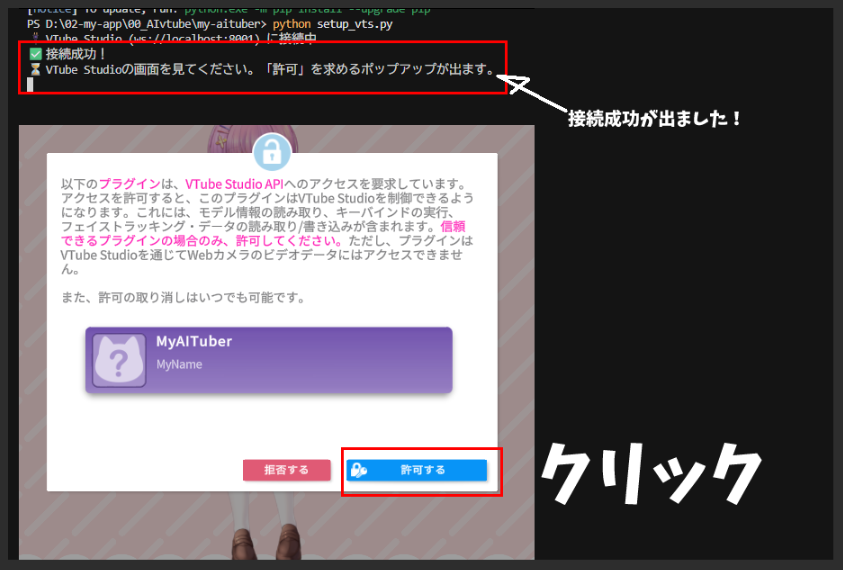Click the また、許可の取り消し sentence in the dialog
This screenshot has width=843, height=570.
point(182,298)
